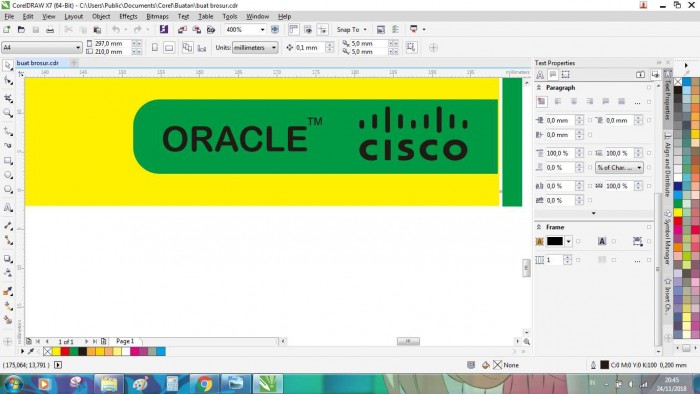The image size is (700, 394).
Task: Open the A4 page size dropdown
Action: coord(78,47)
